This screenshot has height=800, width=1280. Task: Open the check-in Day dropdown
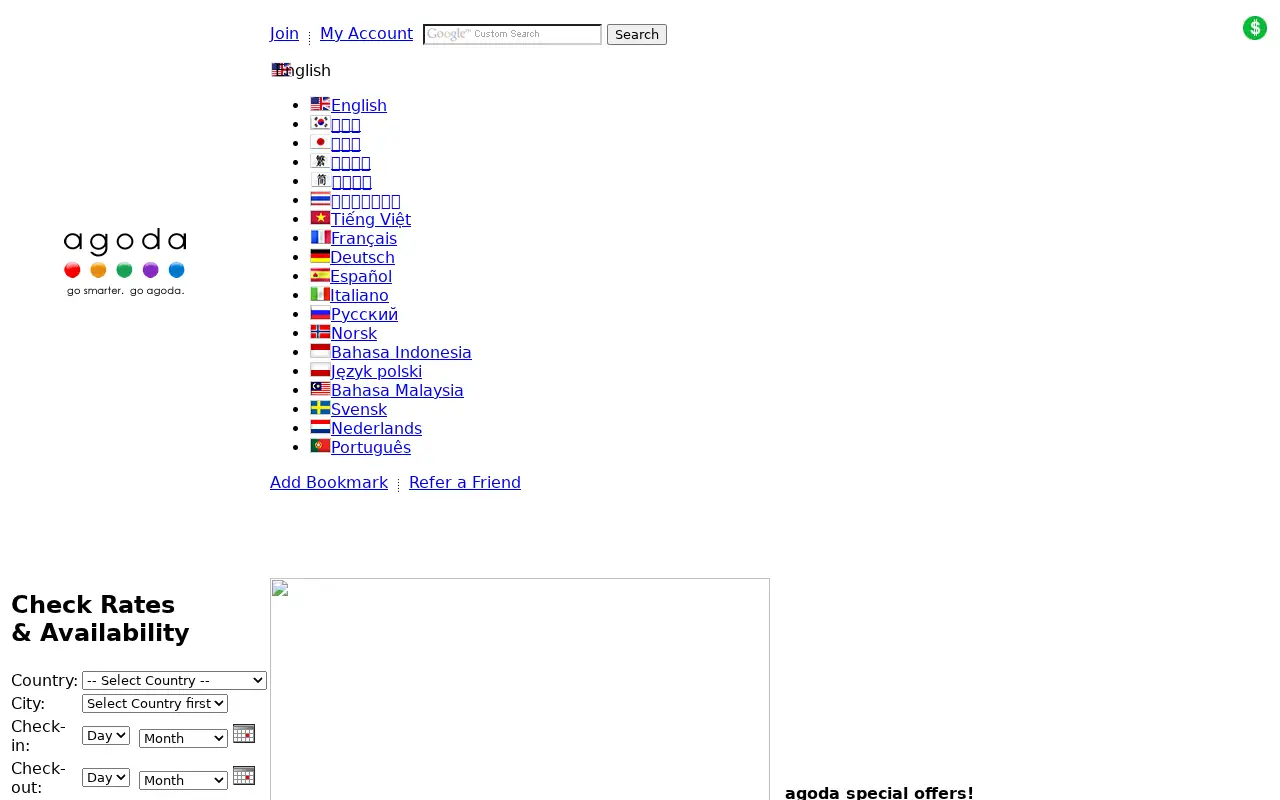coord(106,735)
